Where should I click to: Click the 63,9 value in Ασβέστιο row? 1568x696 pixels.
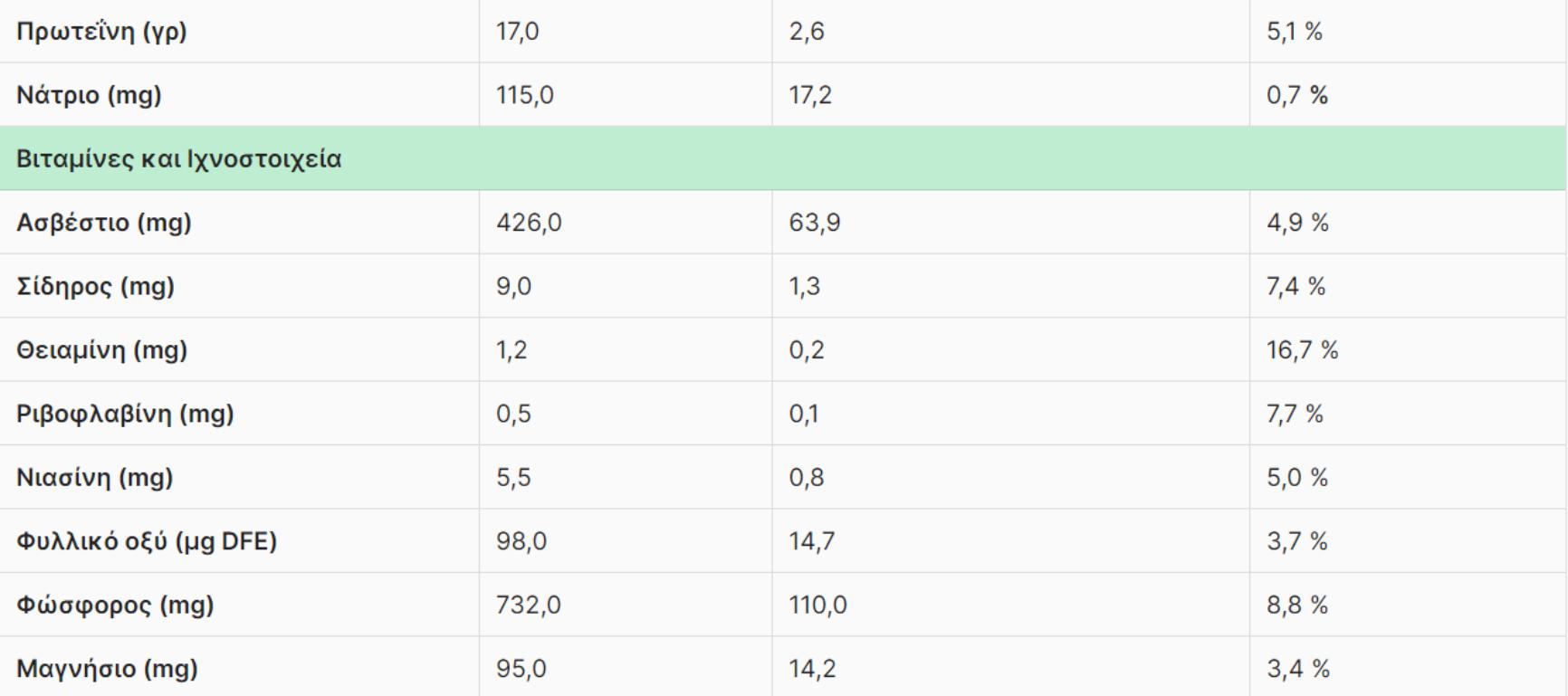(x=814, y=223)
